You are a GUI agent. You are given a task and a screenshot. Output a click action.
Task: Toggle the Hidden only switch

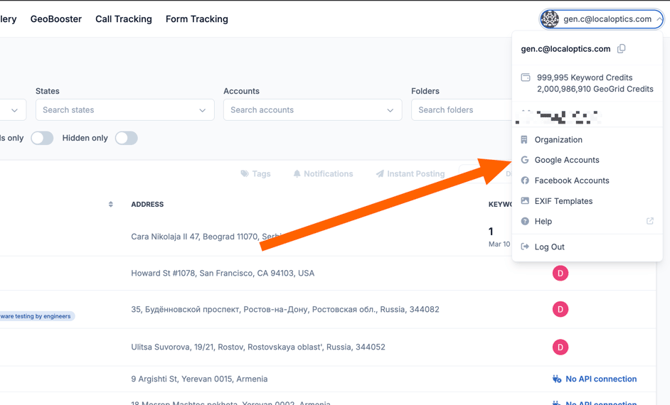(126, 138)
